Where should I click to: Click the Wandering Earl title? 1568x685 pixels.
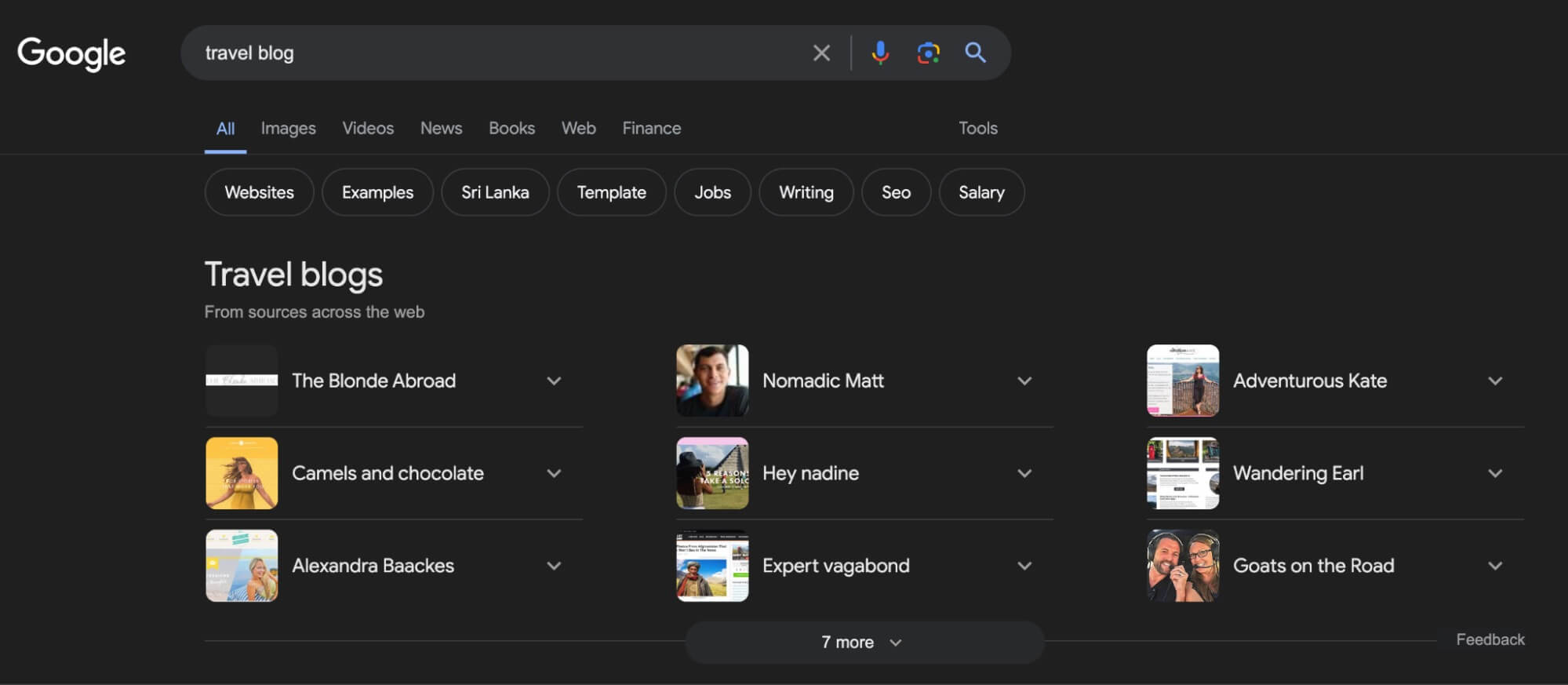[1298, 473]
